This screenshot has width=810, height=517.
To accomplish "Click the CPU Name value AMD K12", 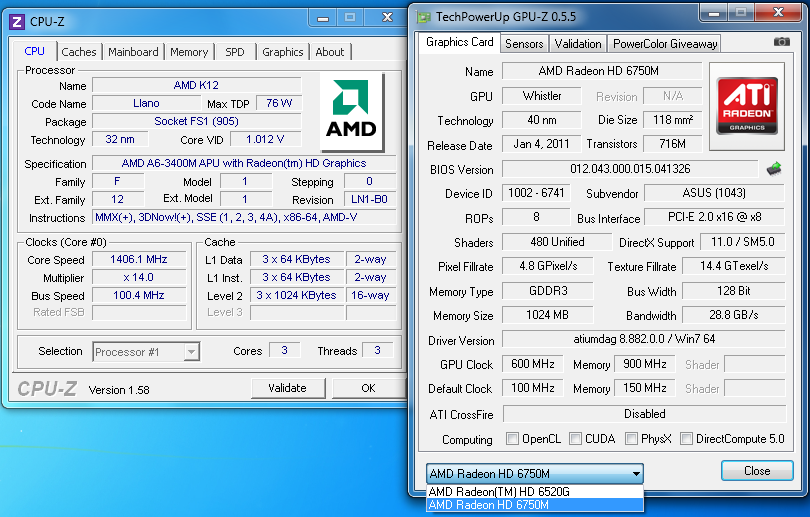I will pyautogui.click(x=197, y=85).
